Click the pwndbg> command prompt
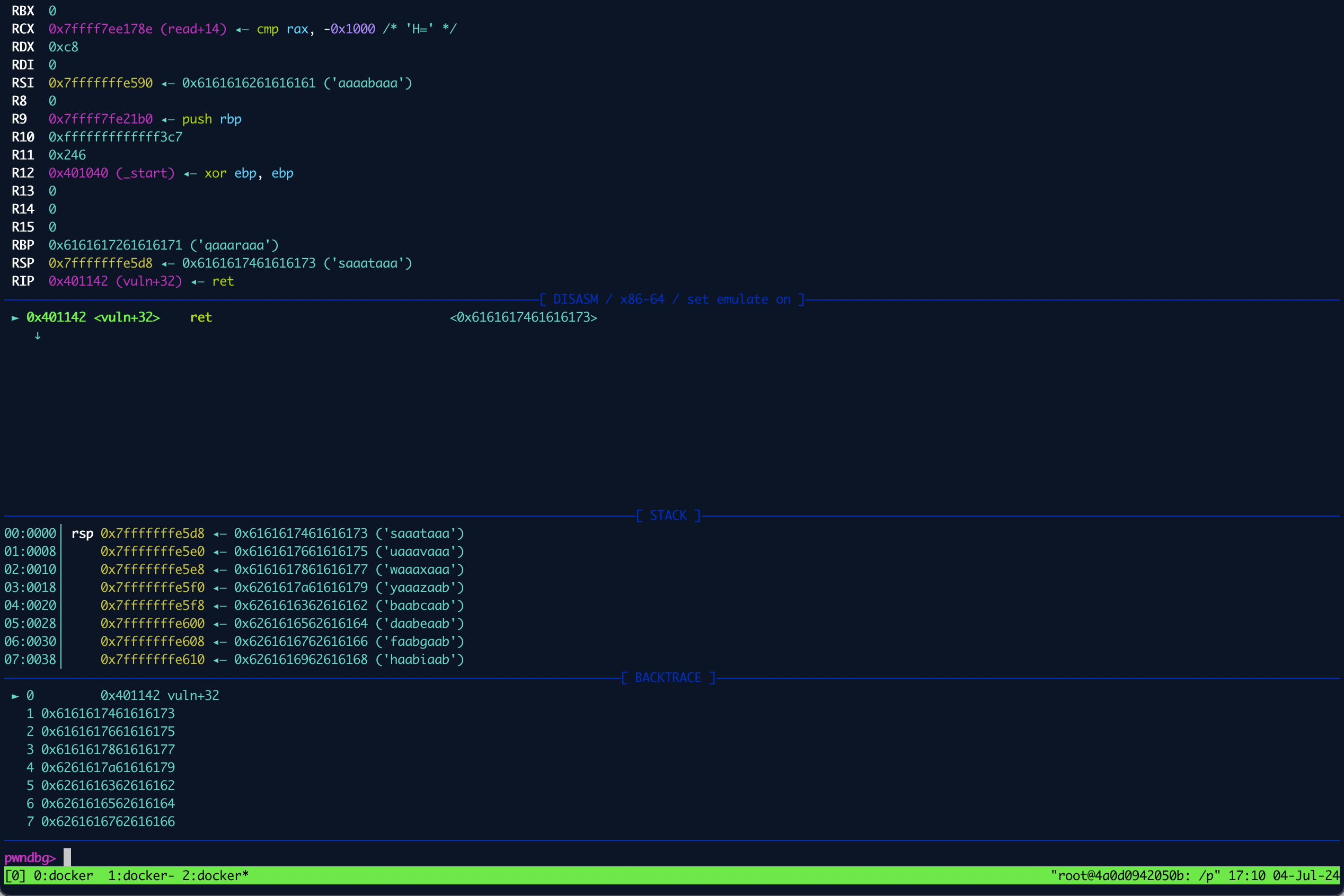Screen dimensions: 1344x896 click(30, 857)
